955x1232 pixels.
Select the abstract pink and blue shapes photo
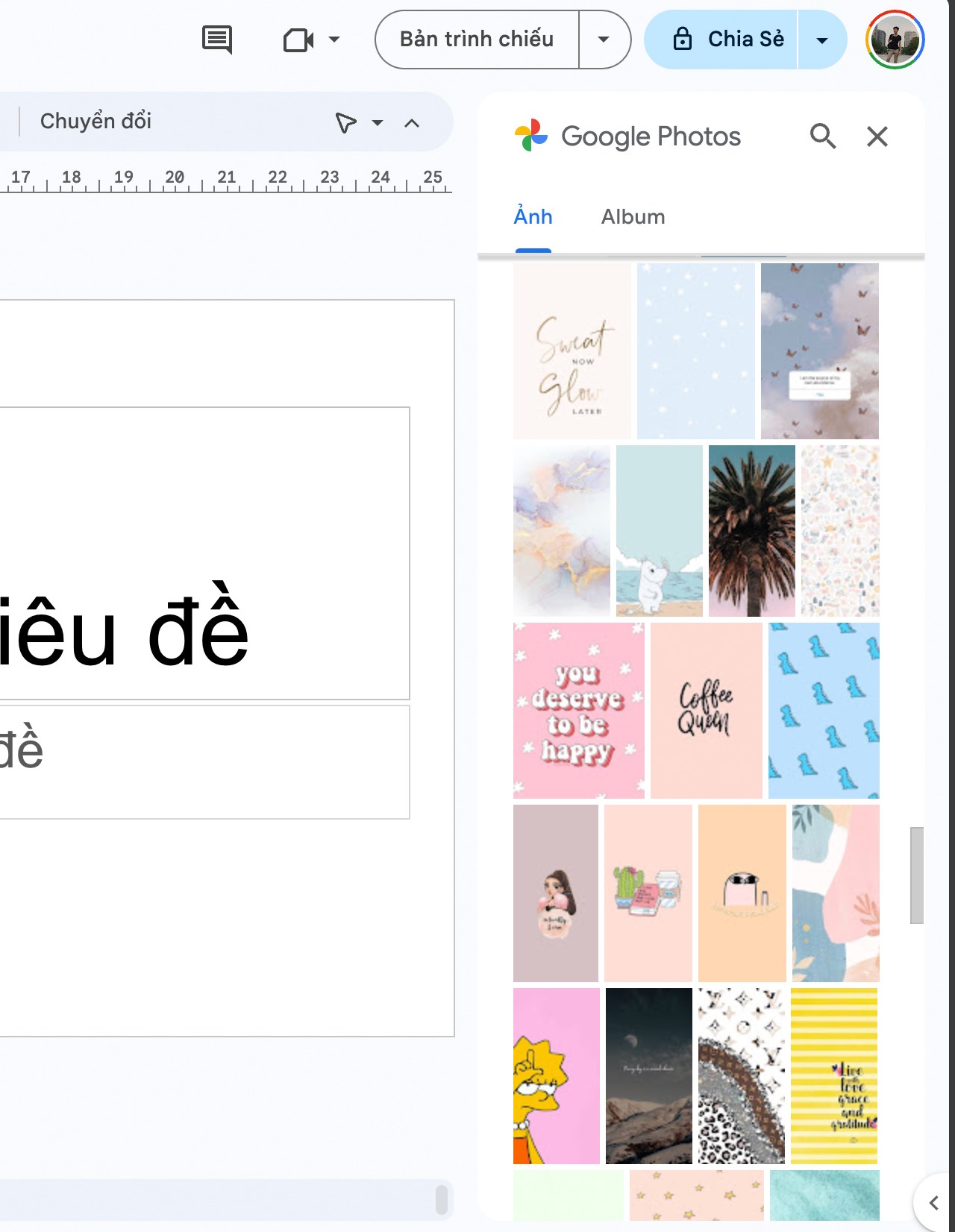[x=836, y=893]
